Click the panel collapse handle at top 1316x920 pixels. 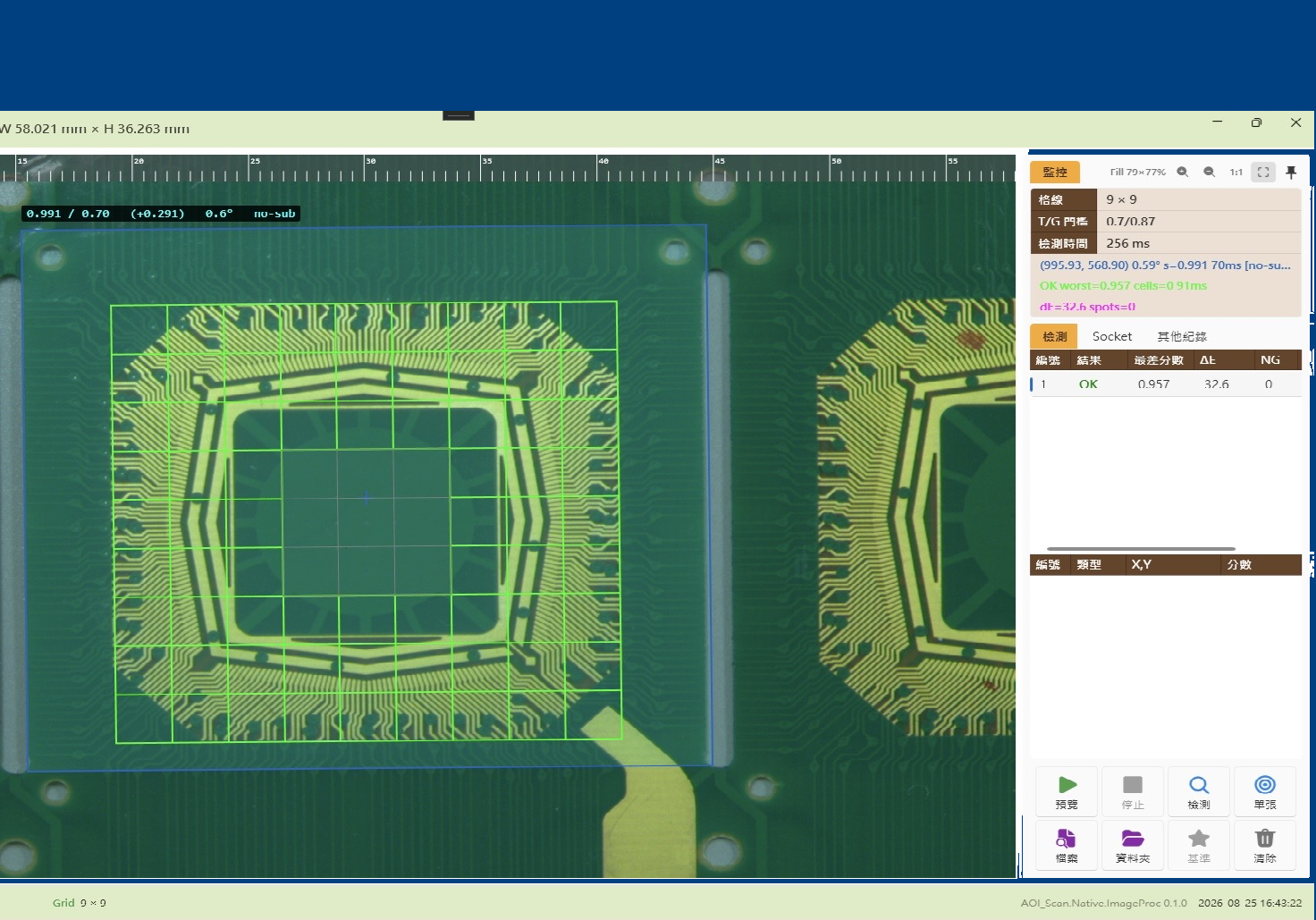[459, 115]
